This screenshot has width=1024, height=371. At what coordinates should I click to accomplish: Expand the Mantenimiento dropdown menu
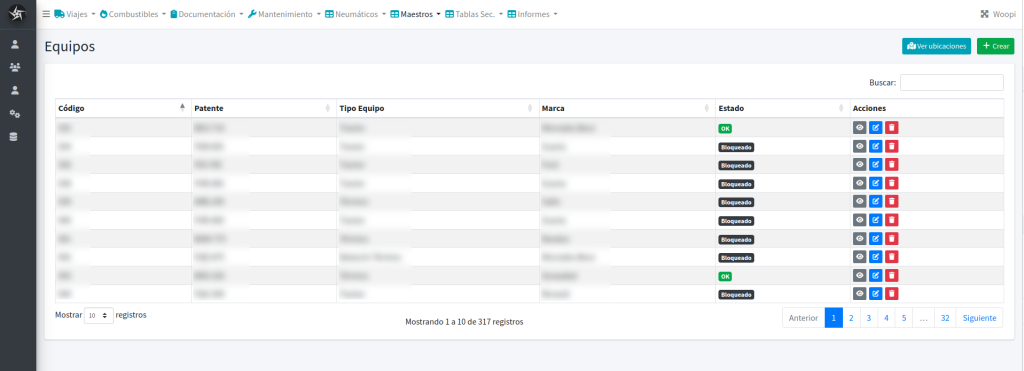point(284,14)
